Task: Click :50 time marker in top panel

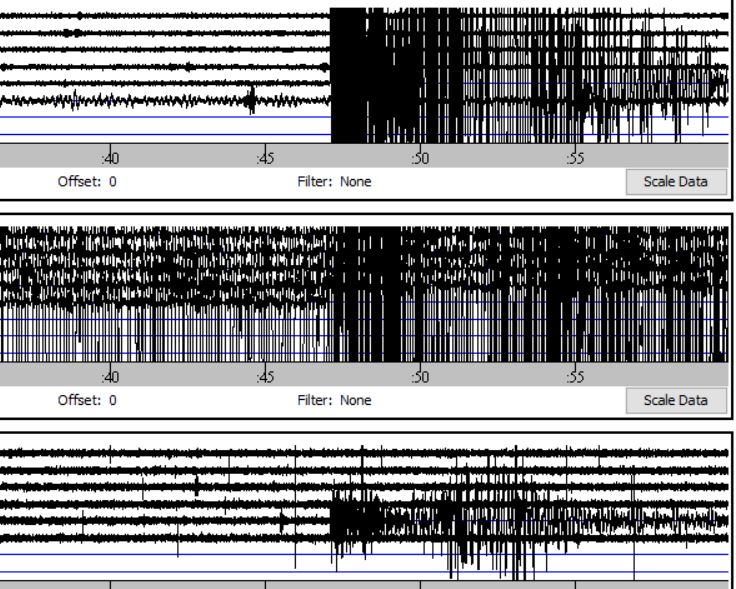Action: [420, 159]
